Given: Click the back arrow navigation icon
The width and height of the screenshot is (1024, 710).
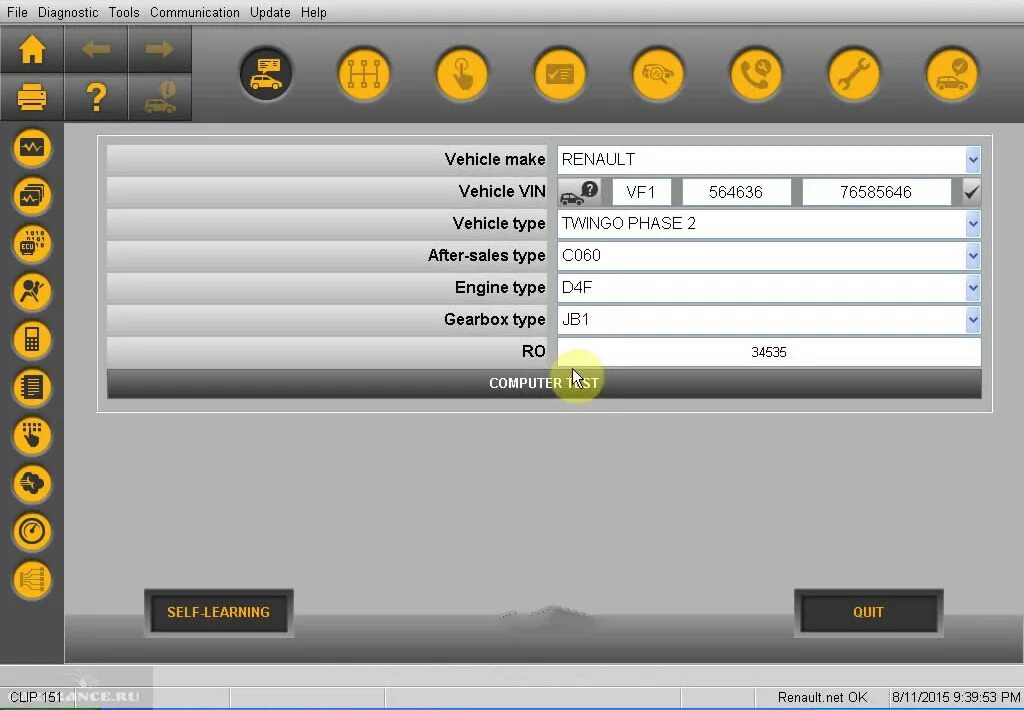Looking at the screenshot, I should (96, 50).
